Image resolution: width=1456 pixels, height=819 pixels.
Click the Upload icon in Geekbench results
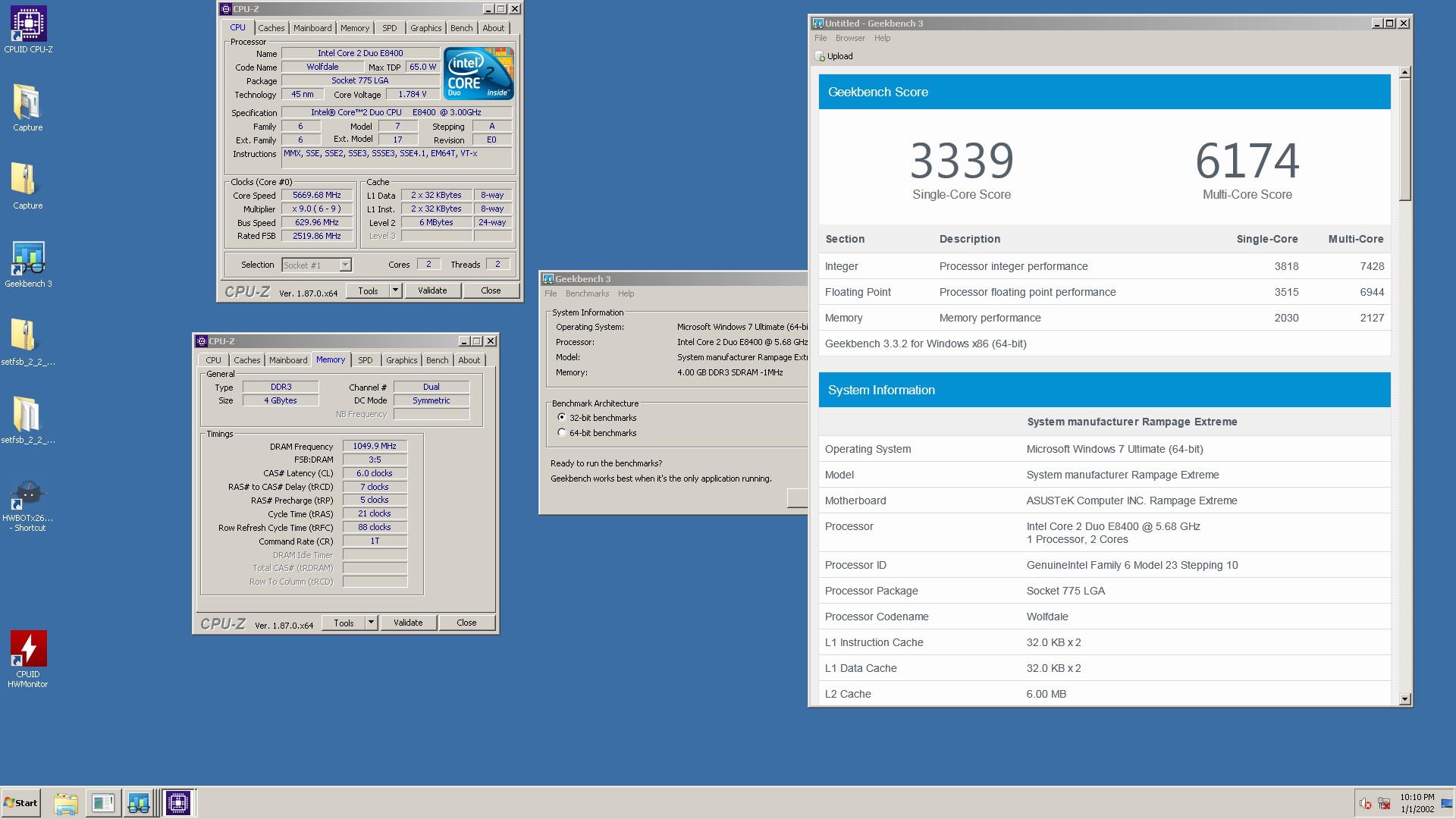coord(820,56)
